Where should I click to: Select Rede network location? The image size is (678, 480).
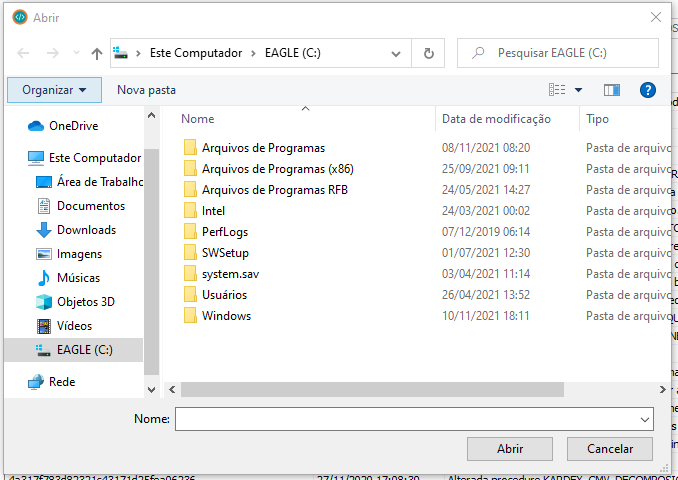coord(61,382)
